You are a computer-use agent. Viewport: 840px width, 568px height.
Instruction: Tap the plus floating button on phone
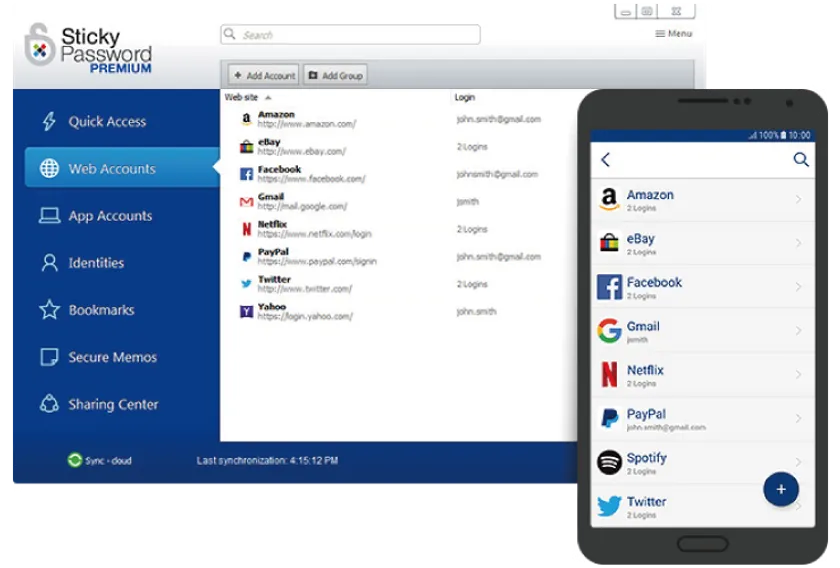781,489
